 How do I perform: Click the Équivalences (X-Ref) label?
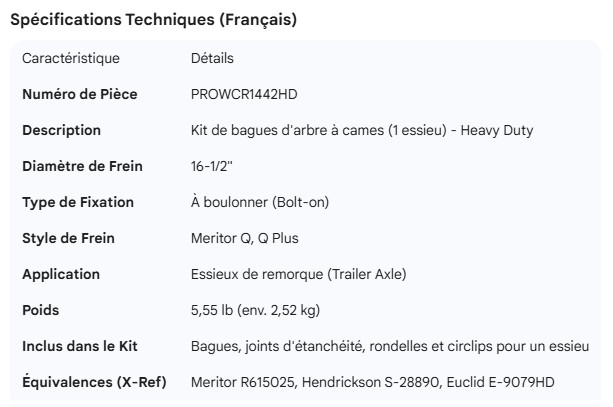94,382
